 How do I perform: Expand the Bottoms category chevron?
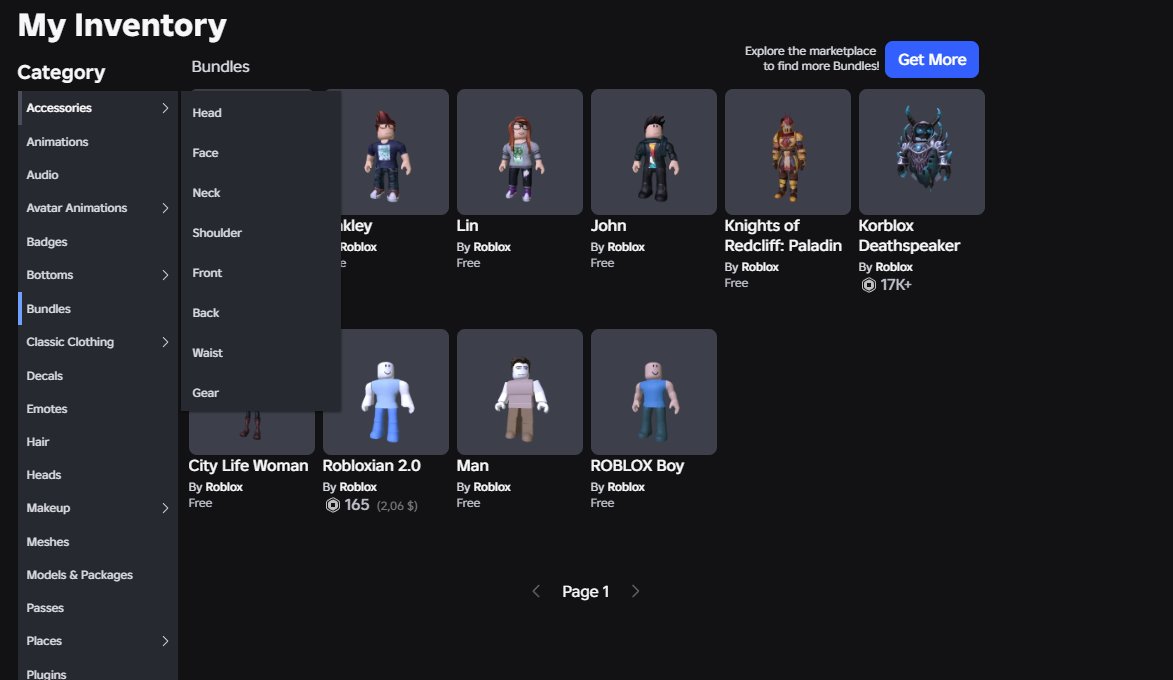click(165, 275)
